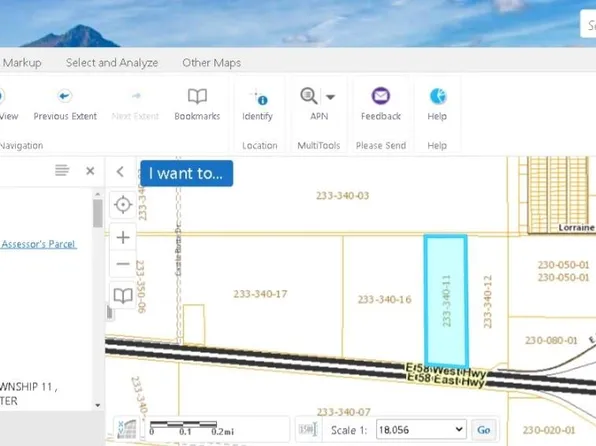596x446 pixels.
Task: Close the results side panel
Action: 90,171
